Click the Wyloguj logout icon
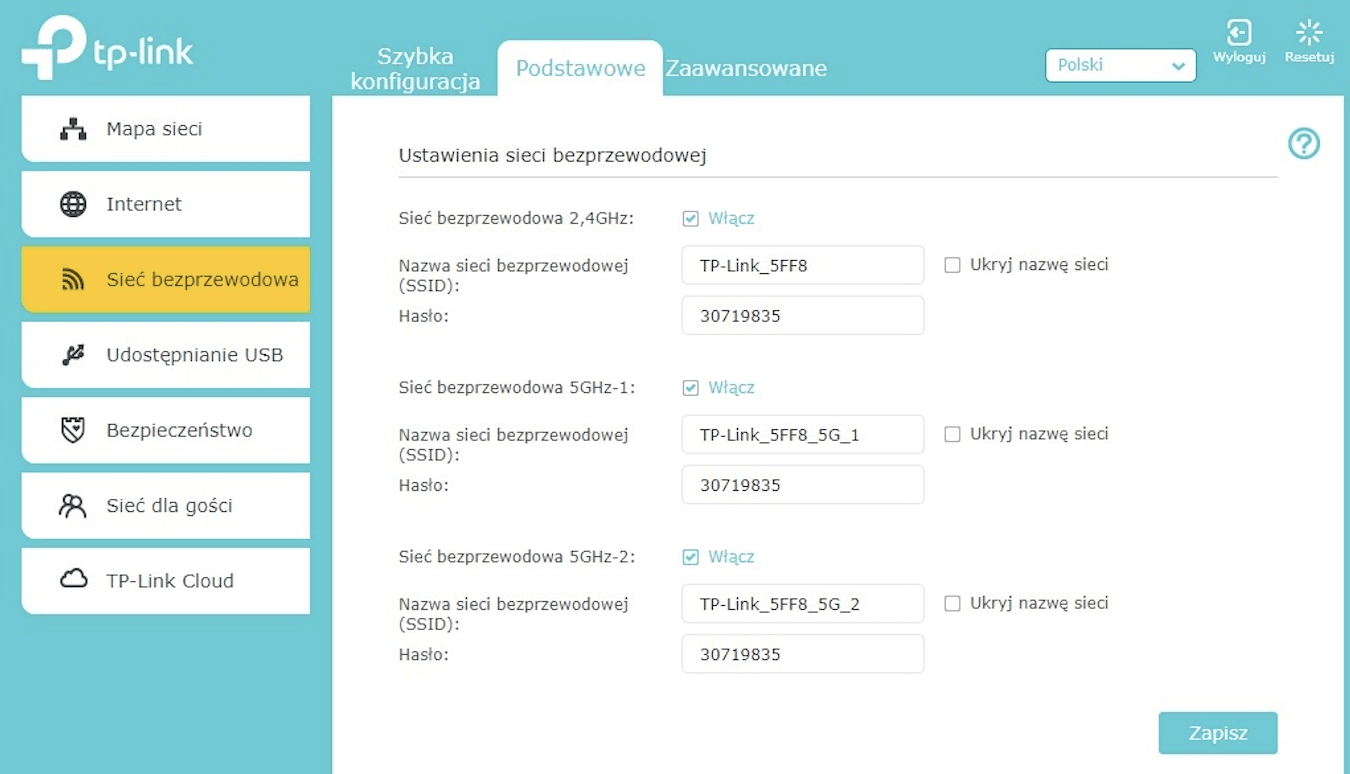 pyautogui.click(x=1239, y=32)
